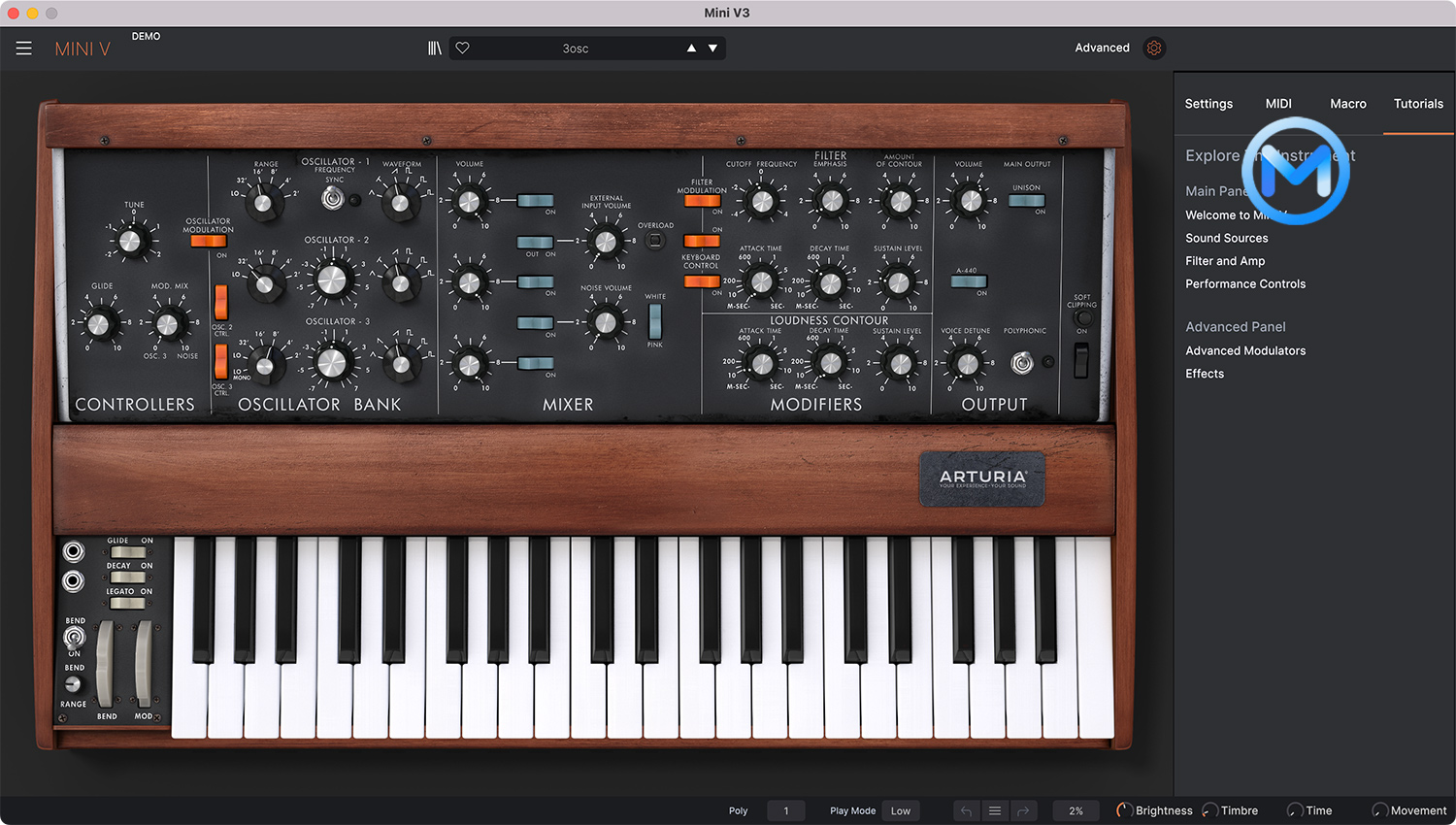Click the External Input Volume knob
The image size is (1456, 825).
point(606,241)
